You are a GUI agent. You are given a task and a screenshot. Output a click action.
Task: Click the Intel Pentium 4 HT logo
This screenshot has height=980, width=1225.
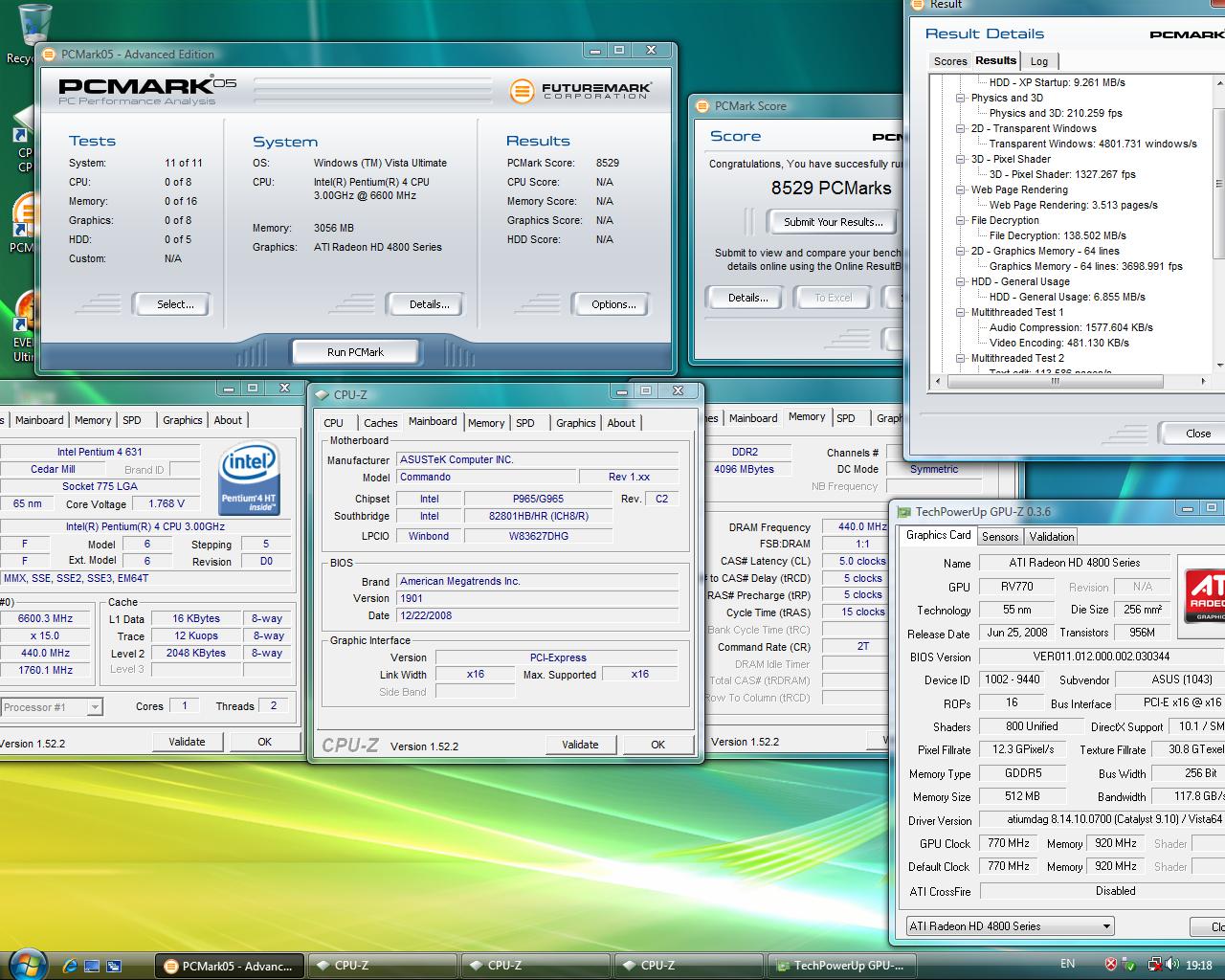click(249, 478)
